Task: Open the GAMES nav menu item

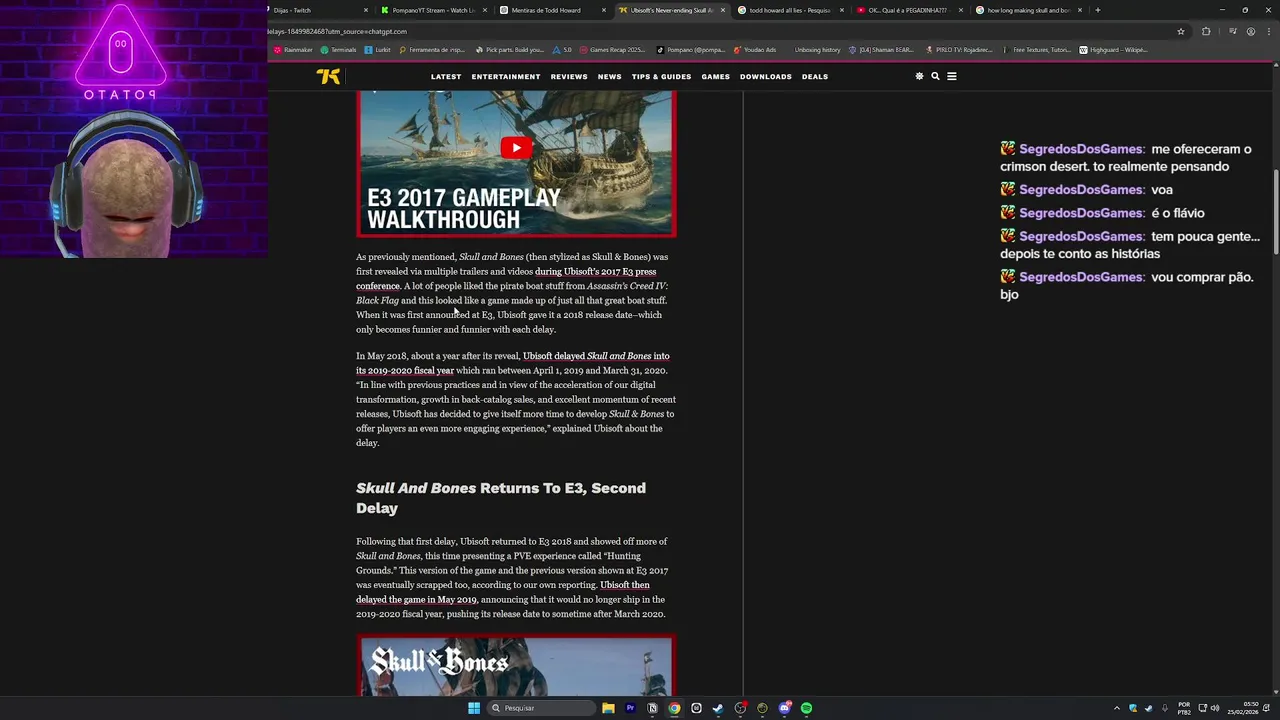Action: [x=715, y=77]
